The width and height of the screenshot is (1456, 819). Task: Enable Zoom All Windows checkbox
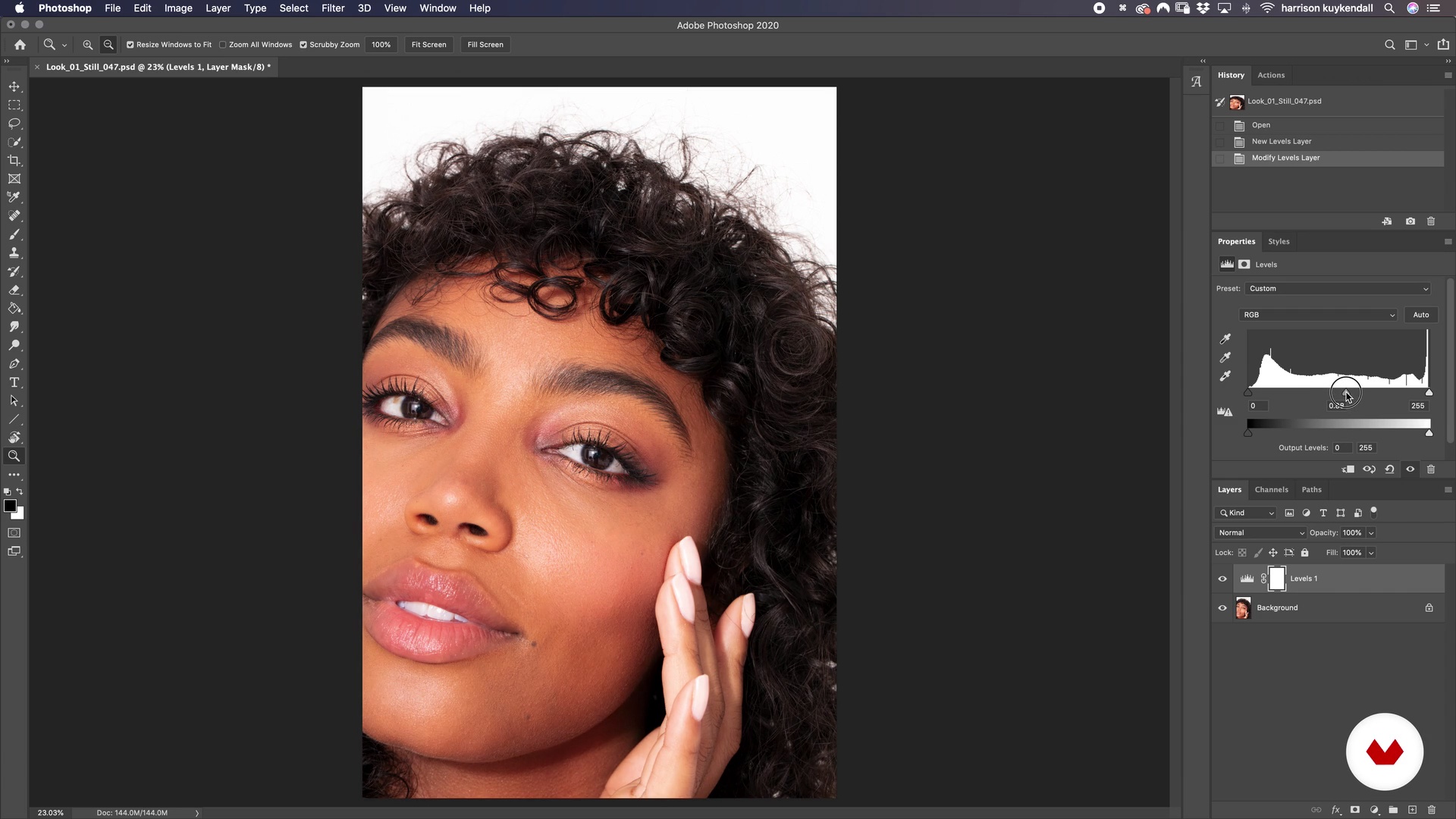point(223,45)
